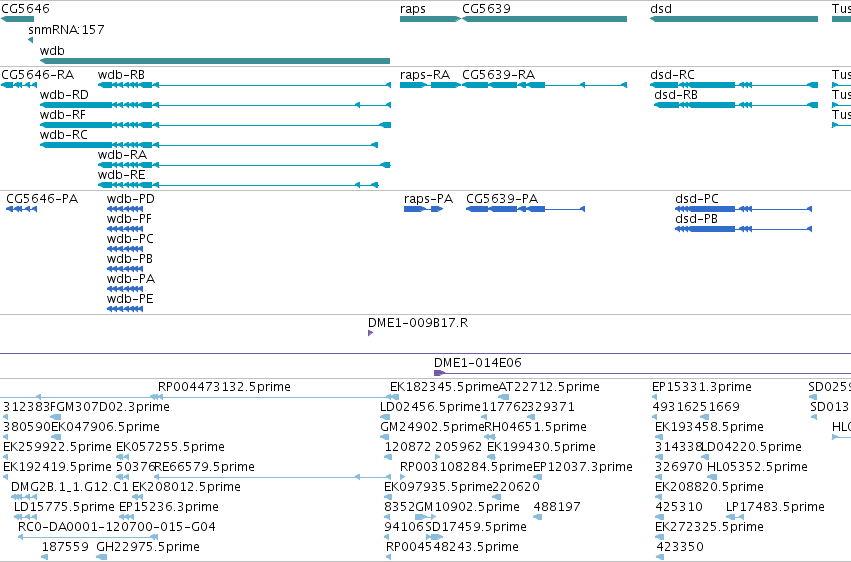Image resolution: width=851 pixels, height=562 pixels.
Task: Select the LD02456.5prime EST label
Action: click(430, 407)
